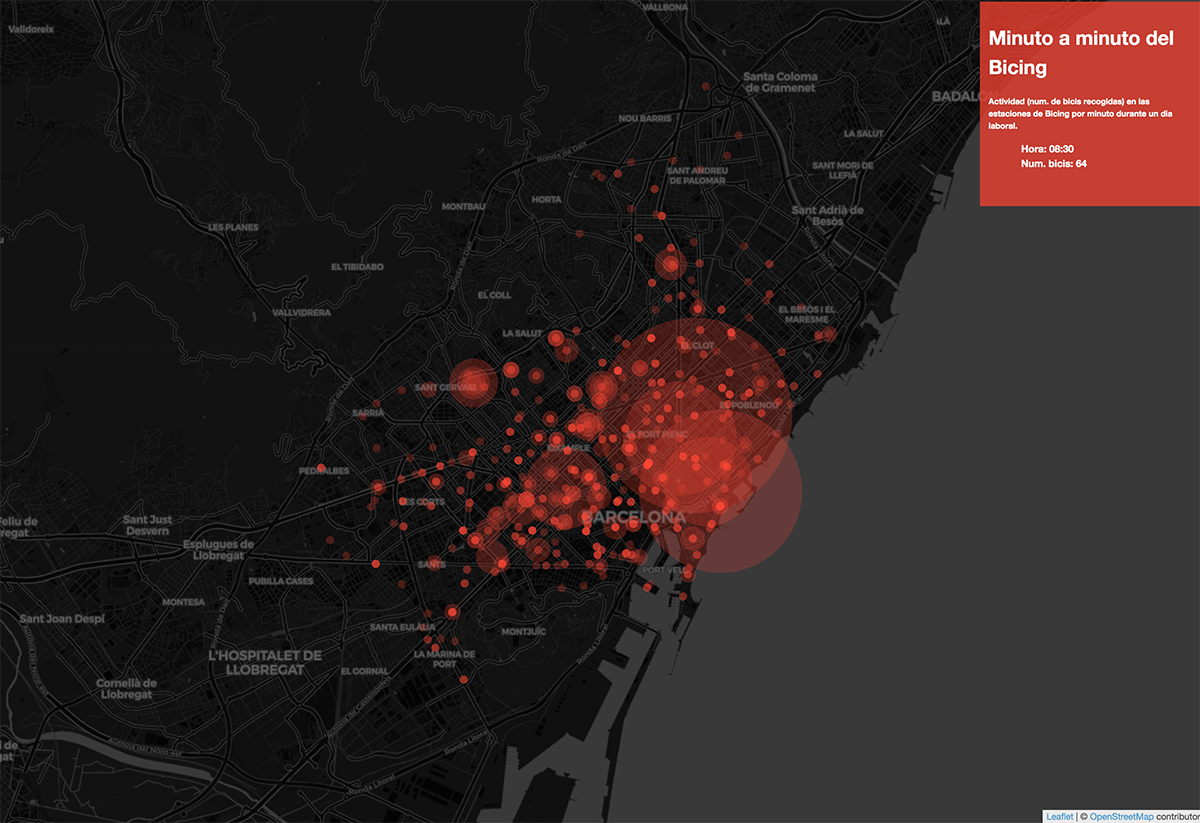The width and height of the screenshot is (1200, 823).
Task: Select the large station bubble over Sant Gervasi
Action: [473, 382]
